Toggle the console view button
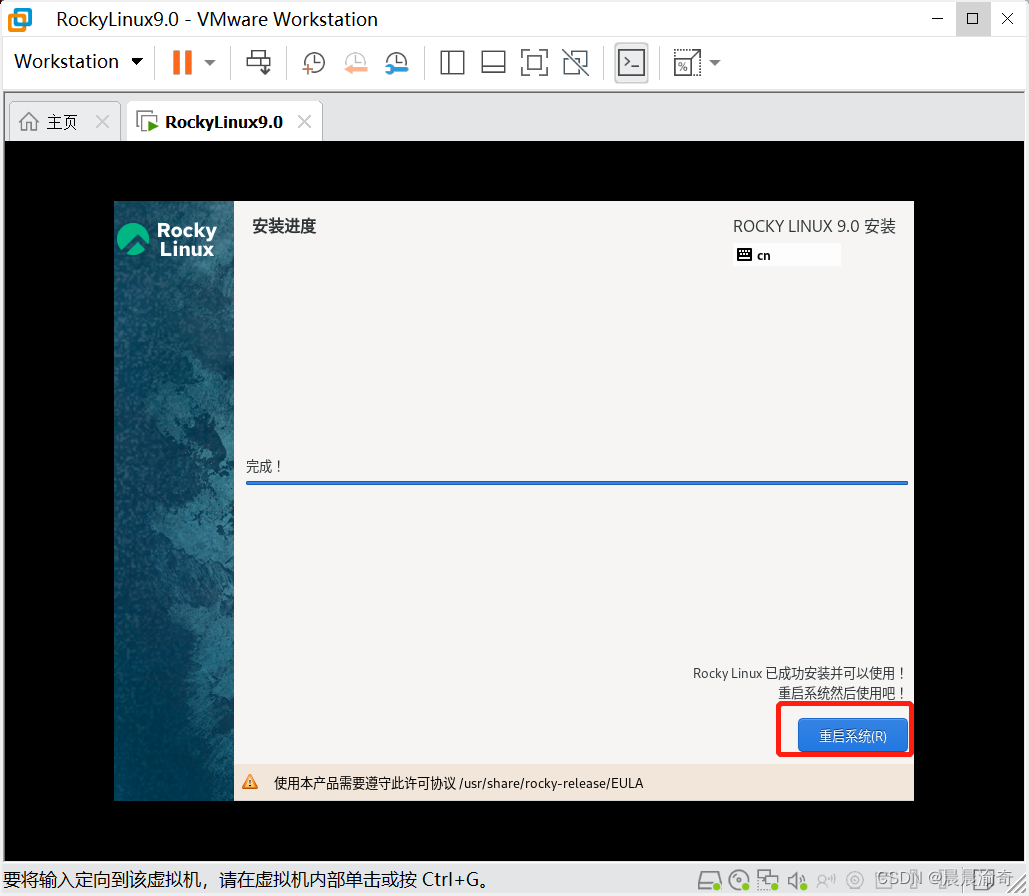Screen dimensions: 1029x896 coord(631,63)
